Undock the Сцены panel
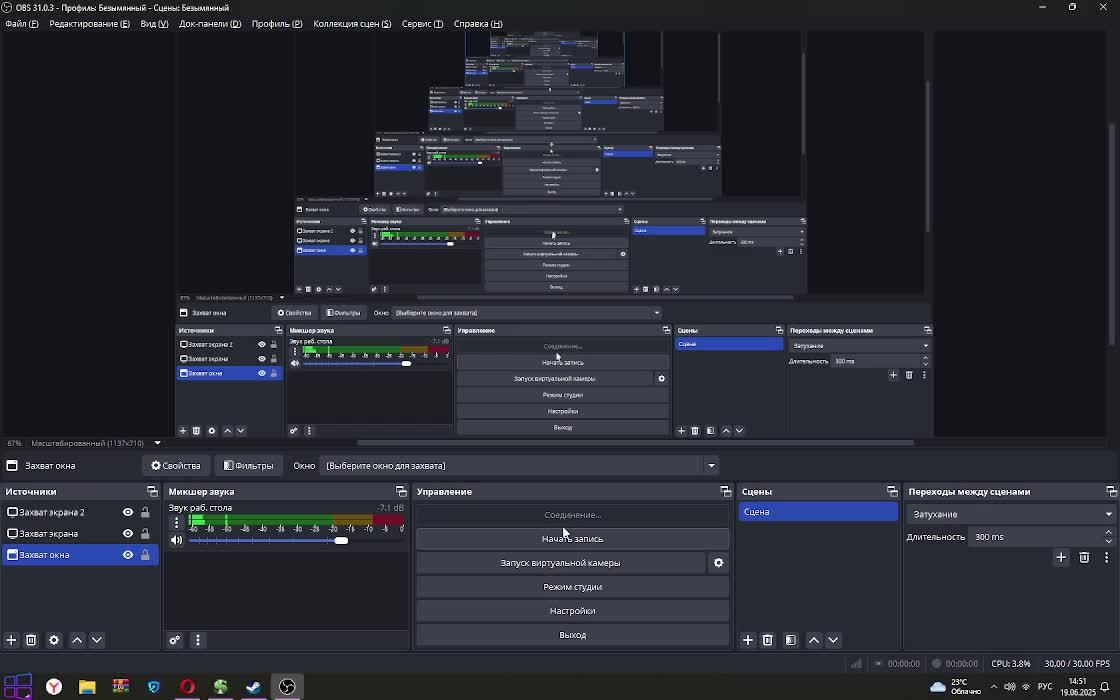Screen dimensions: 1120x700 pos(892,491)
